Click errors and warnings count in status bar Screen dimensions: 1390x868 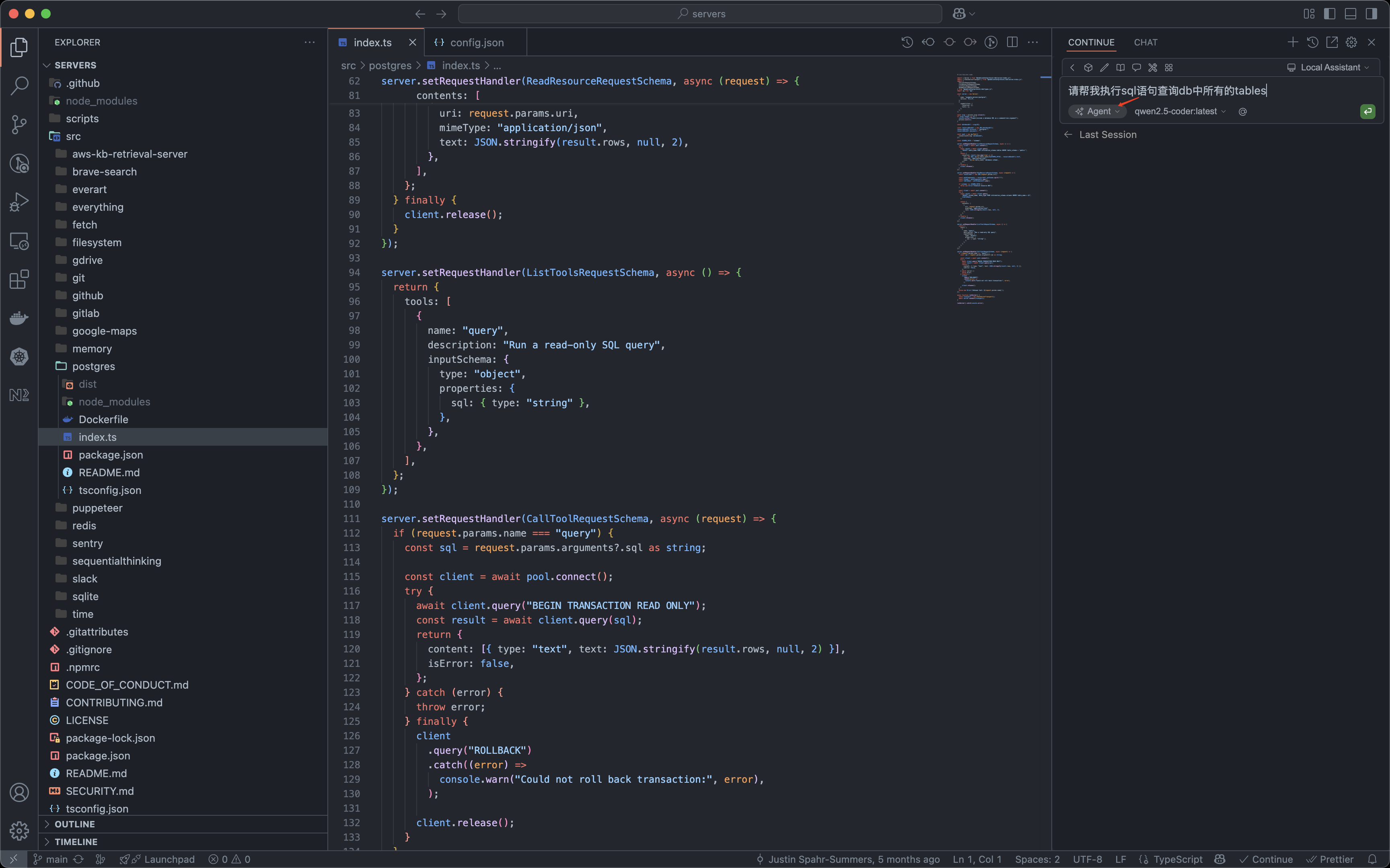229,860
